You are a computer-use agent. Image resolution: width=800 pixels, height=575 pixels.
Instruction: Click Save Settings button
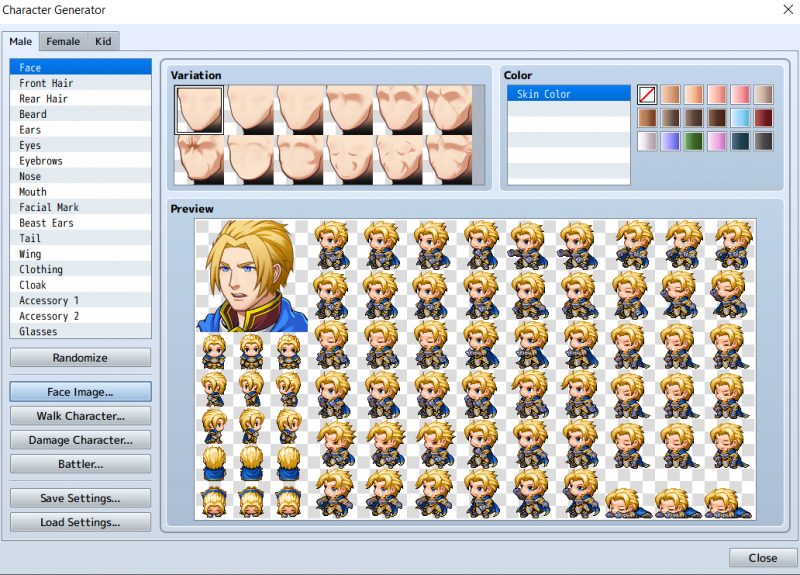[80, 498]
